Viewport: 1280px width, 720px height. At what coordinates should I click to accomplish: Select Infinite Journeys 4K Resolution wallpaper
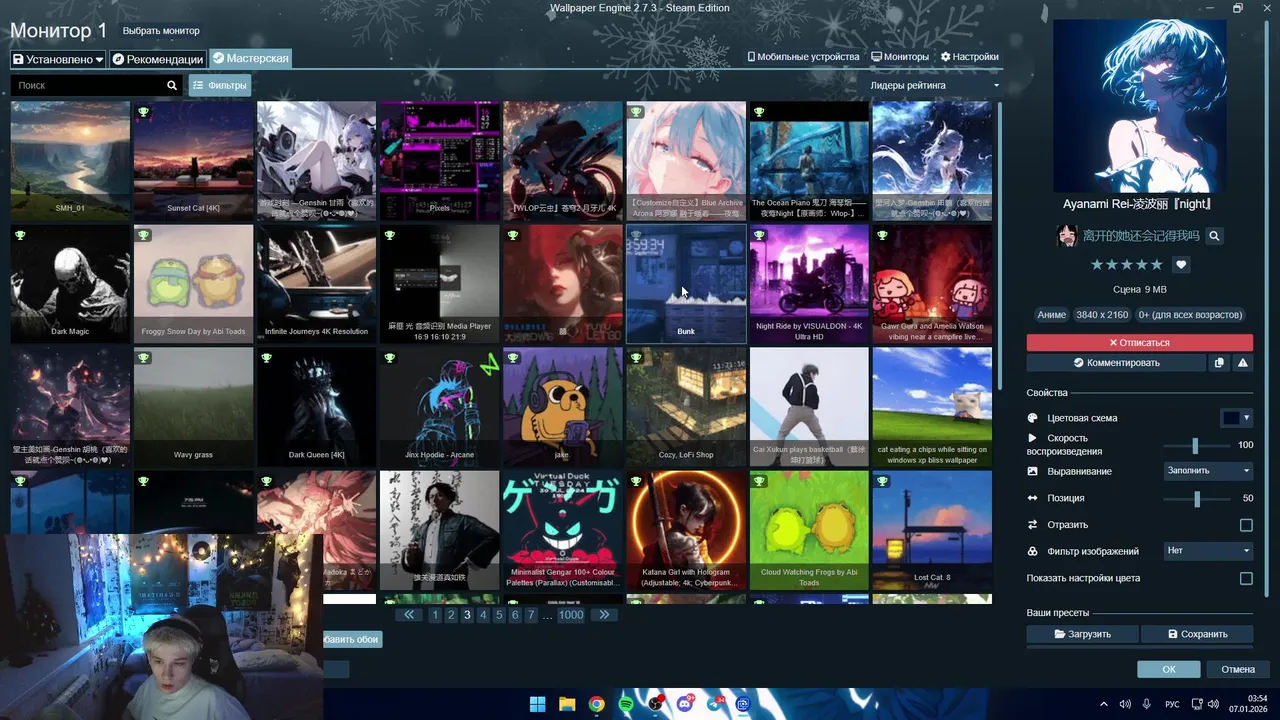pyautogui.click(x=316, y=284)
